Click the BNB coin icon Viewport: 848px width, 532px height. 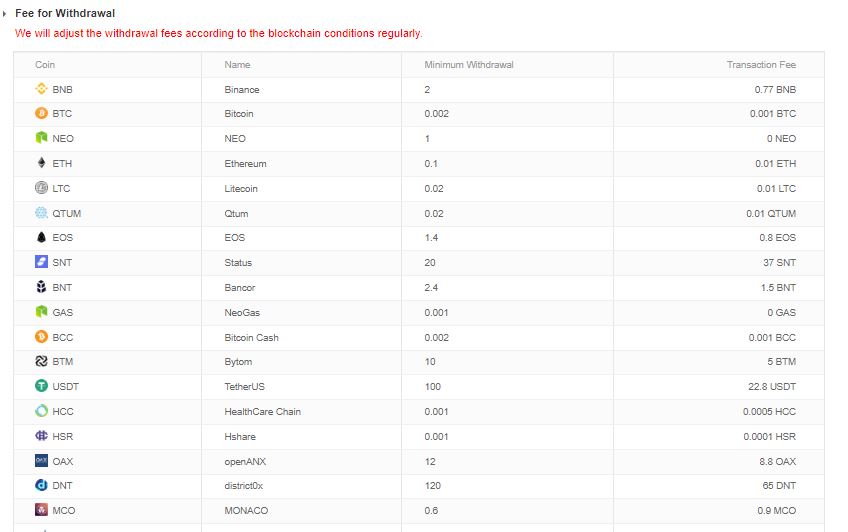(41, 88)
